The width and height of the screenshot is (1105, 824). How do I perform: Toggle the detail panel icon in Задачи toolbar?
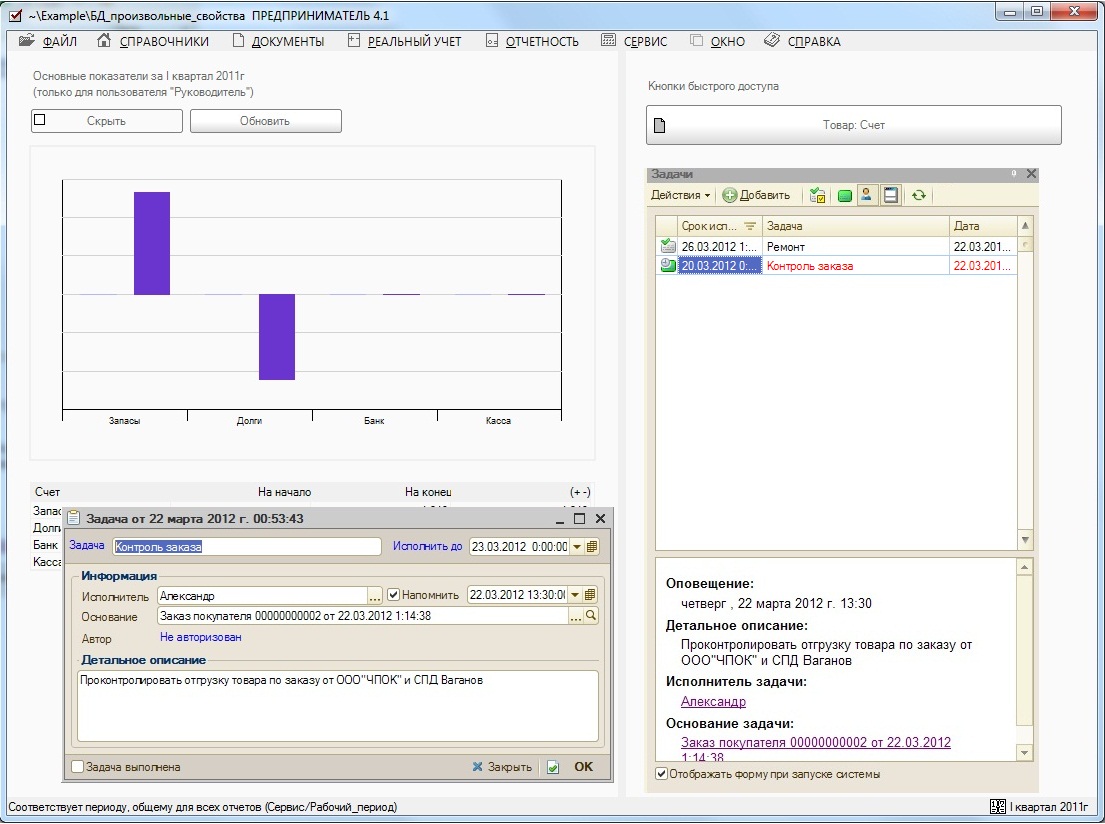pyautogui.click(x=889, y=196)
